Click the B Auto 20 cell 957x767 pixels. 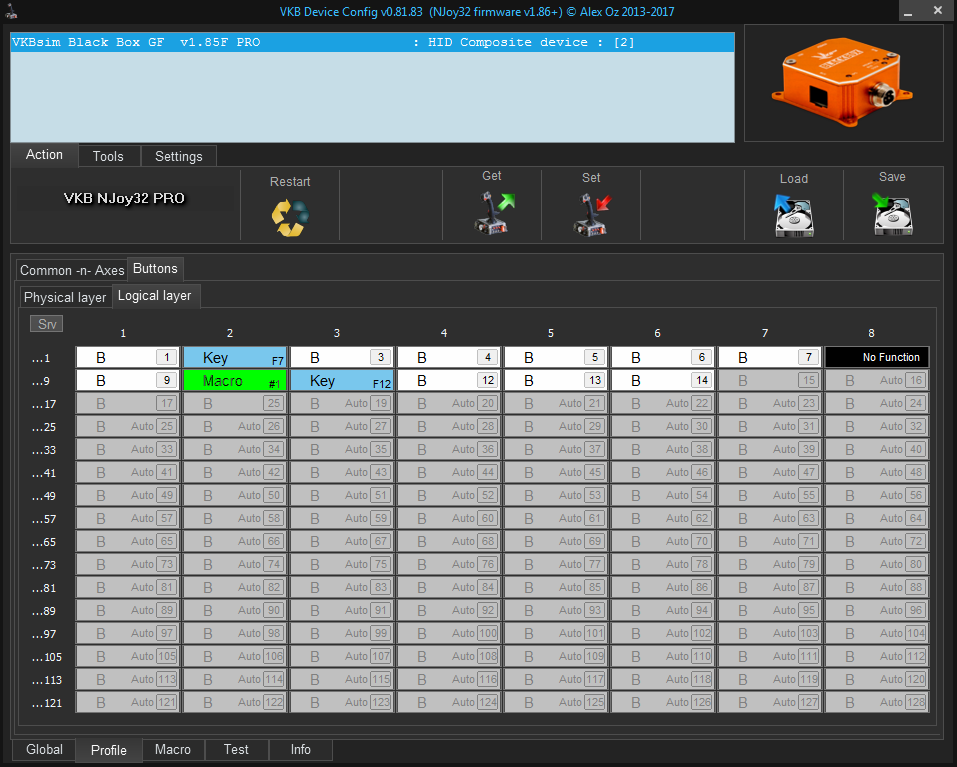pos(449,403)
